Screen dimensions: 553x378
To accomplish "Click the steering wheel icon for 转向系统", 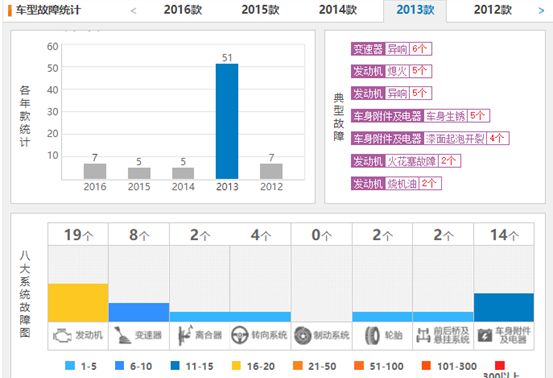I will [240, 335].
